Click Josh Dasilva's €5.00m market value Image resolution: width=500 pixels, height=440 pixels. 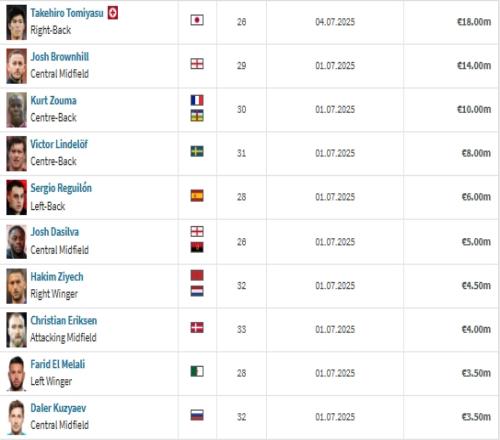click(476, 242)
